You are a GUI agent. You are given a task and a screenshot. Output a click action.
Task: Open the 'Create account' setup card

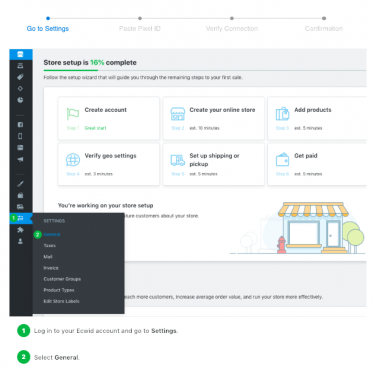coord(109,118)
